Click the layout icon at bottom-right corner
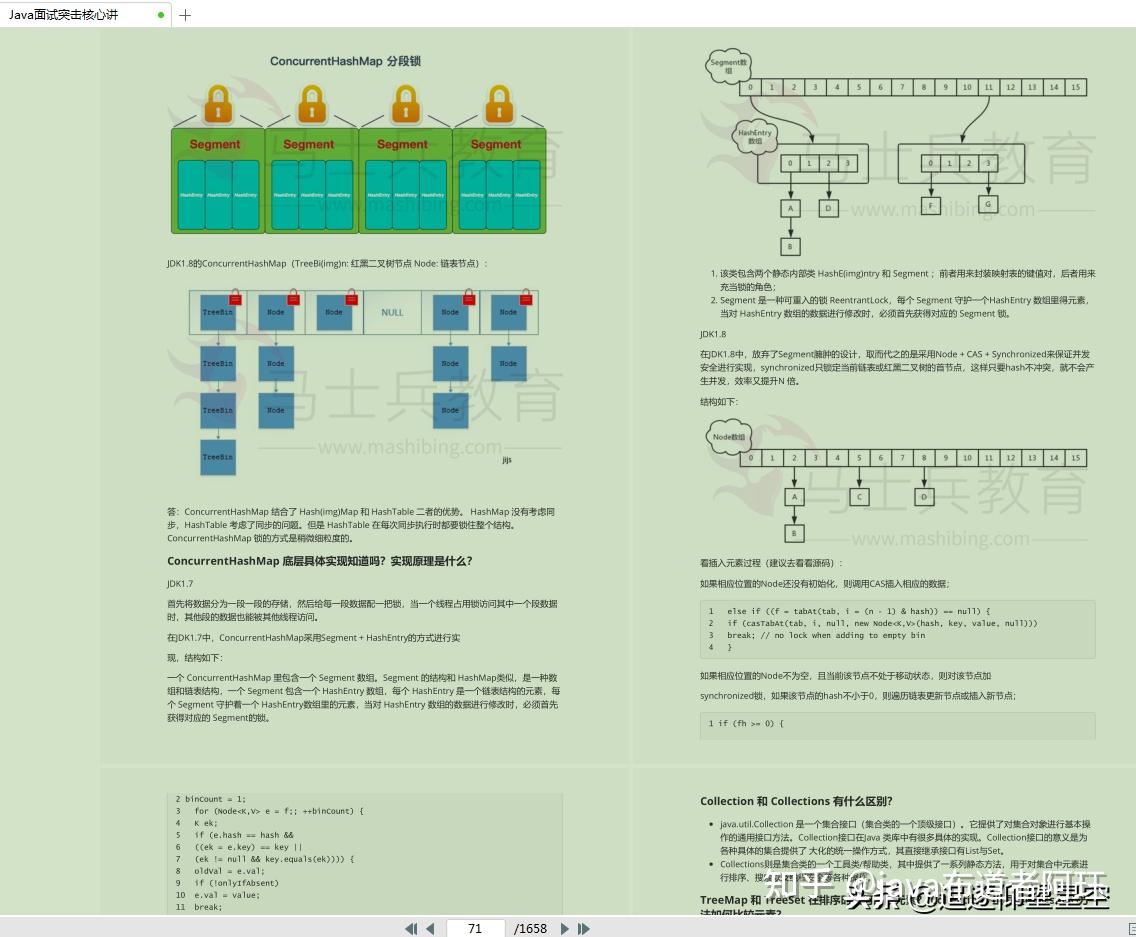 (x=1131, y=928)
